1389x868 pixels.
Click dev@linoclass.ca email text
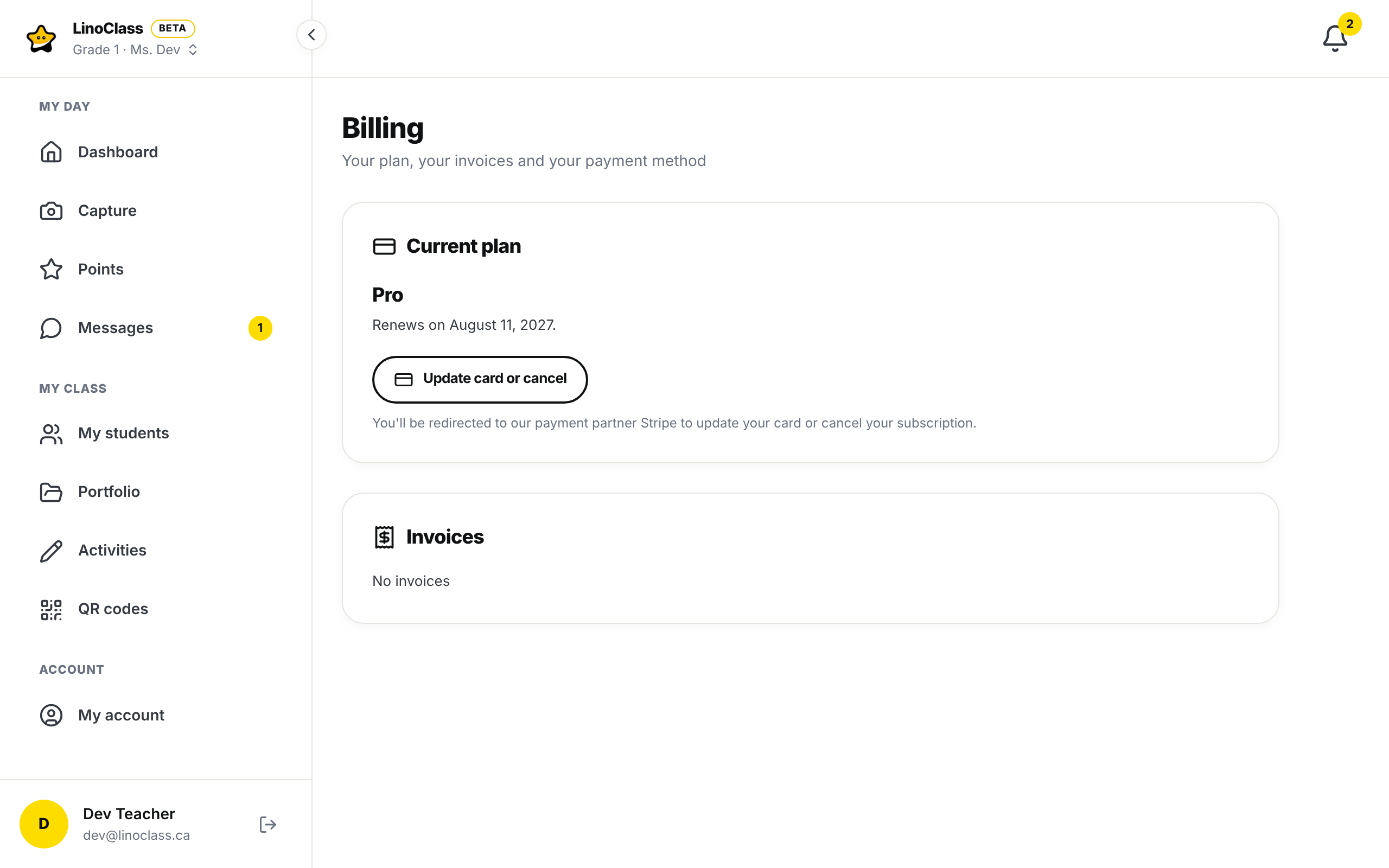(137, 836)
